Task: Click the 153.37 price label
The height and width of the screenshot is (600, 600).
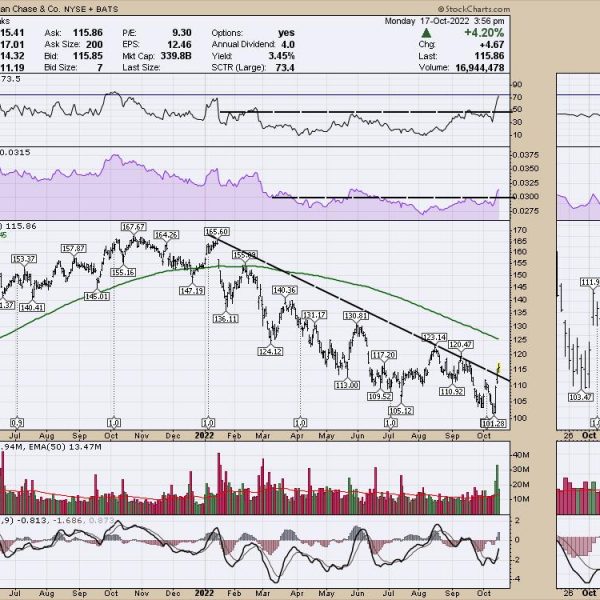Action: 24,259
